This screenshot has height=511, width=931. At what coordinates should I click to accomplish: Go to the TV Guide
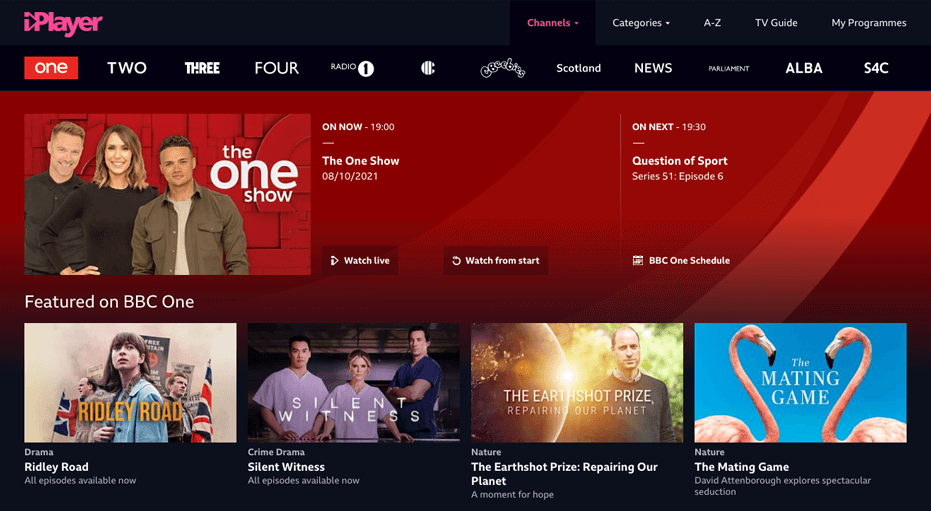[776, 23]
